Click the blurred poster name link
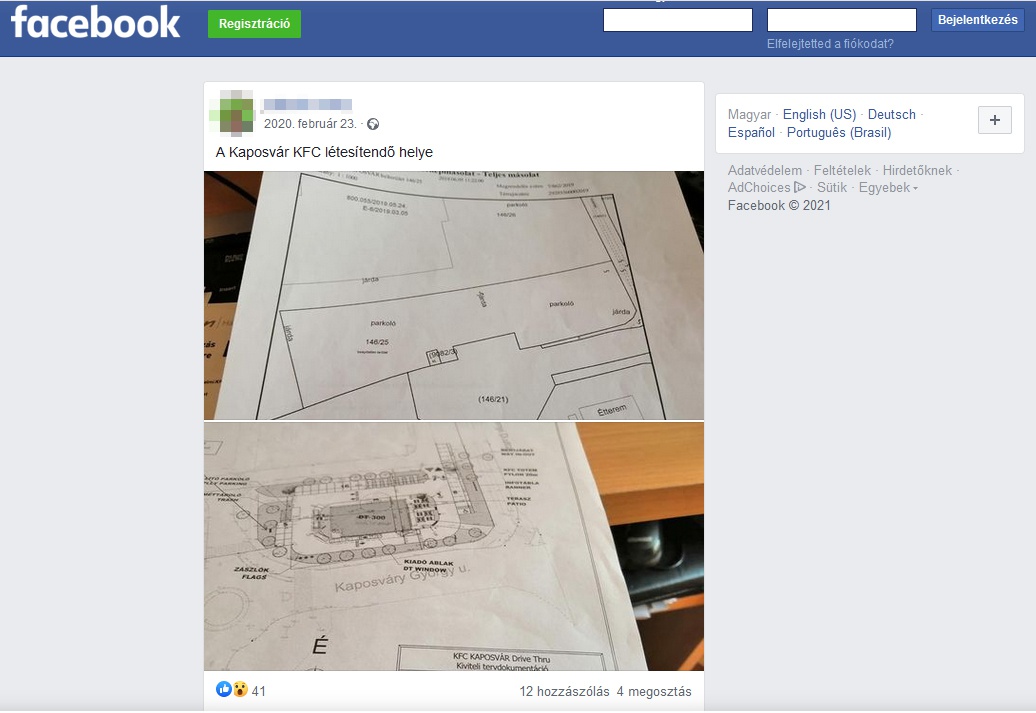This screenshot has width=1036, height=713. pos(307,104)
